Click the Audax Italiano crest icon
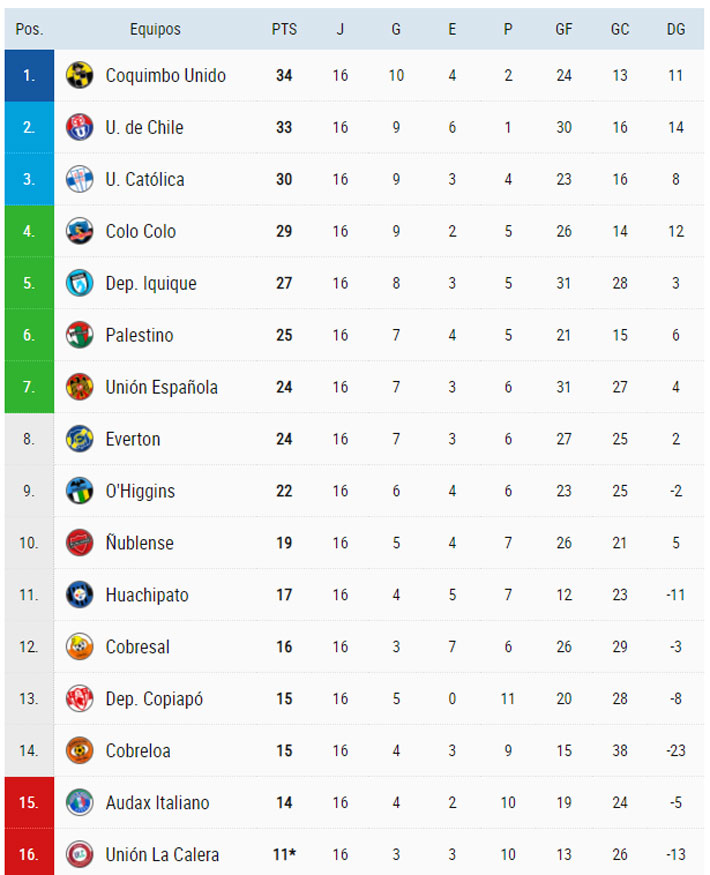Image resolution: width=710 pixels, height=875 pixels. 79,802
